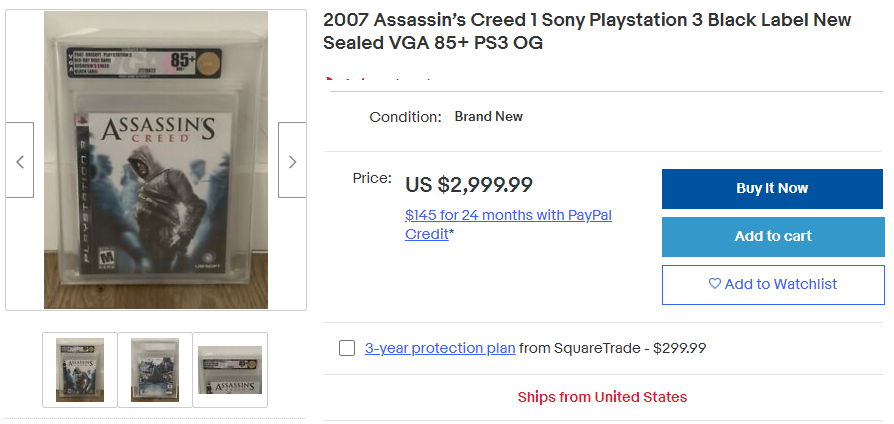Select the first front-view thumbnail
The width and height of the screenshot is (894, 424).
80,370
